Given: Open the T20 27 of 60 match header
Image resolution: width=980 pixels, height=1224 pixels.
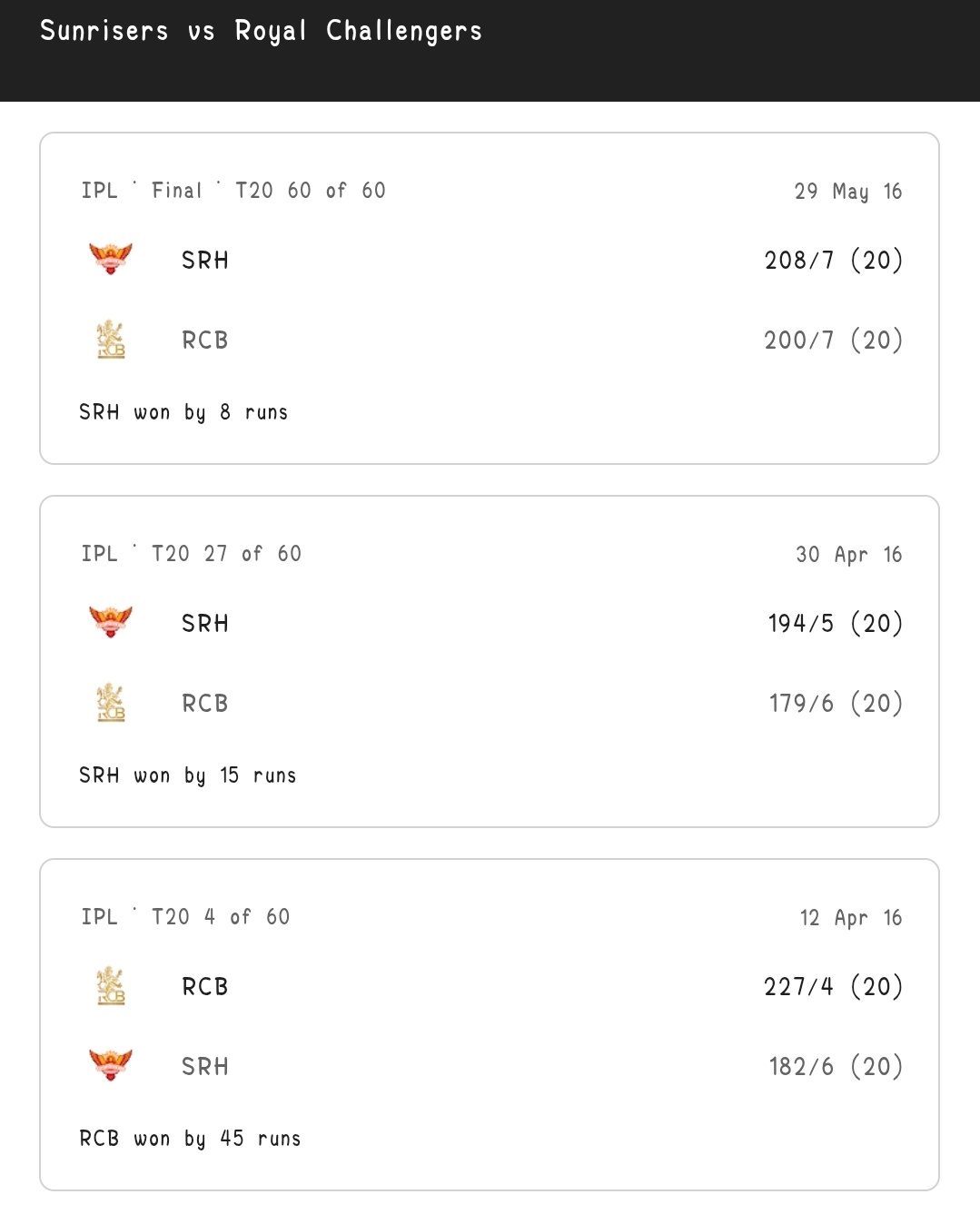Looking at the screenshot, I should coord(191,554).
